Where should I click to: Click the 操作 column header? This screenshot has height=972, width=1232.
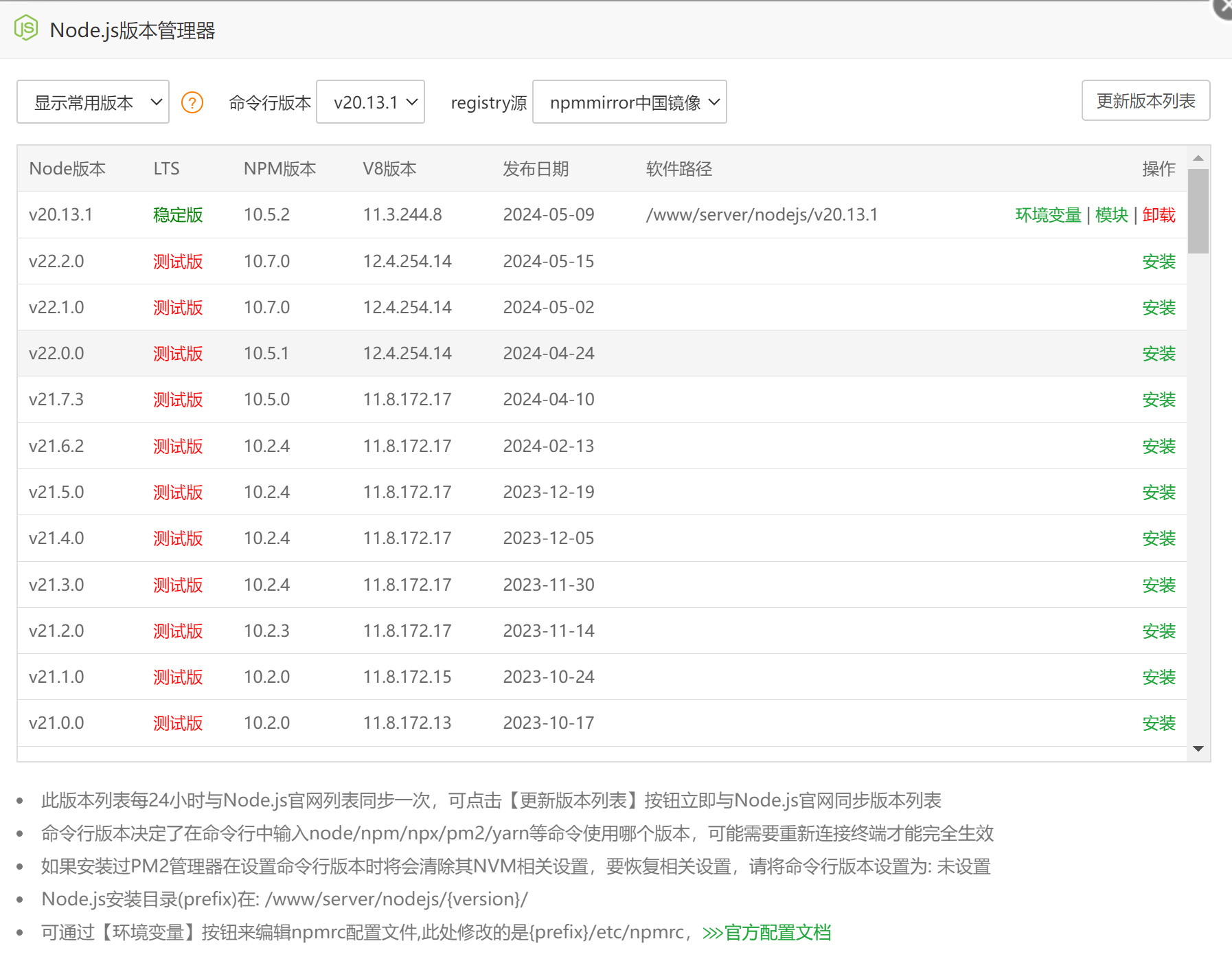click(1159, 169)
